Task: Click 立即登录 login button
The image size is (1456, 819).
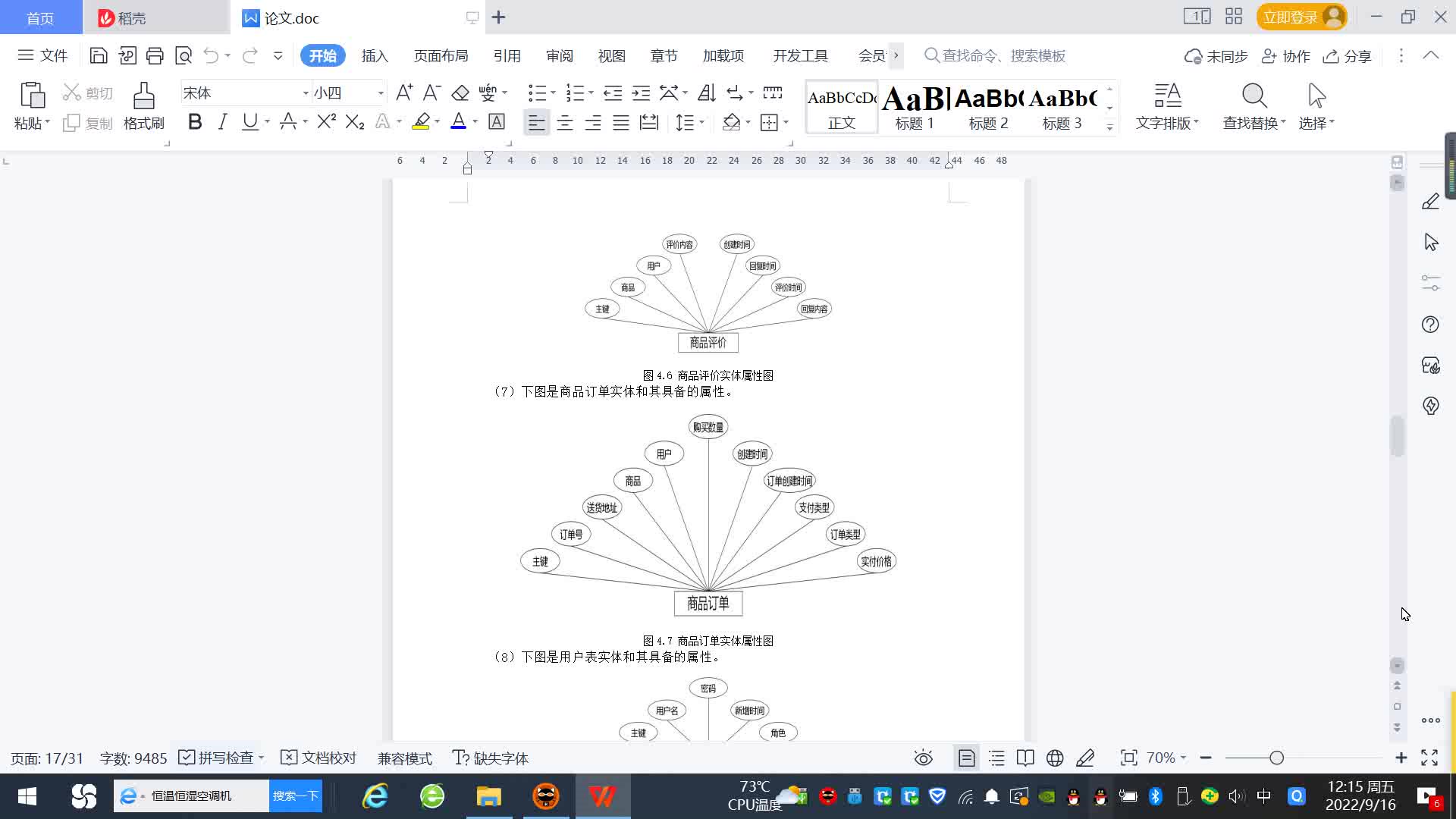Action: (1301, 17)
